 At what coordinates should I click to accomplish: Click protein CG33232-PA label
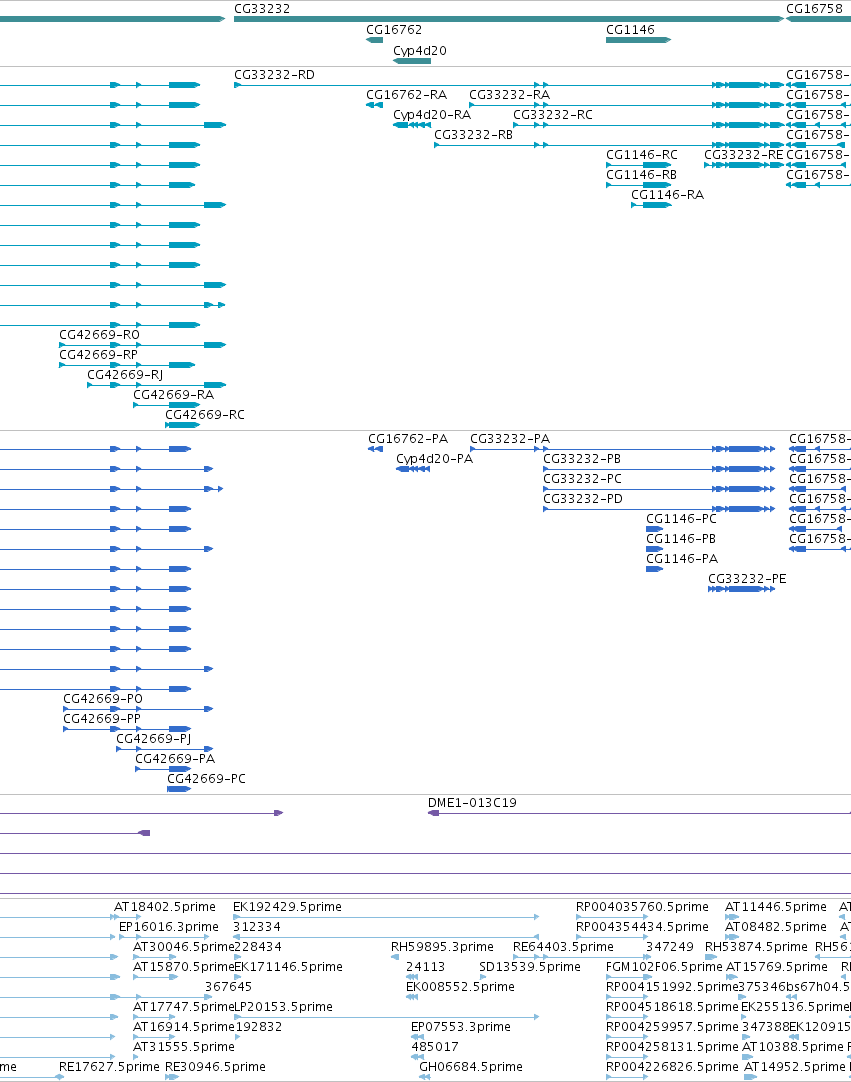pos(510,439)
